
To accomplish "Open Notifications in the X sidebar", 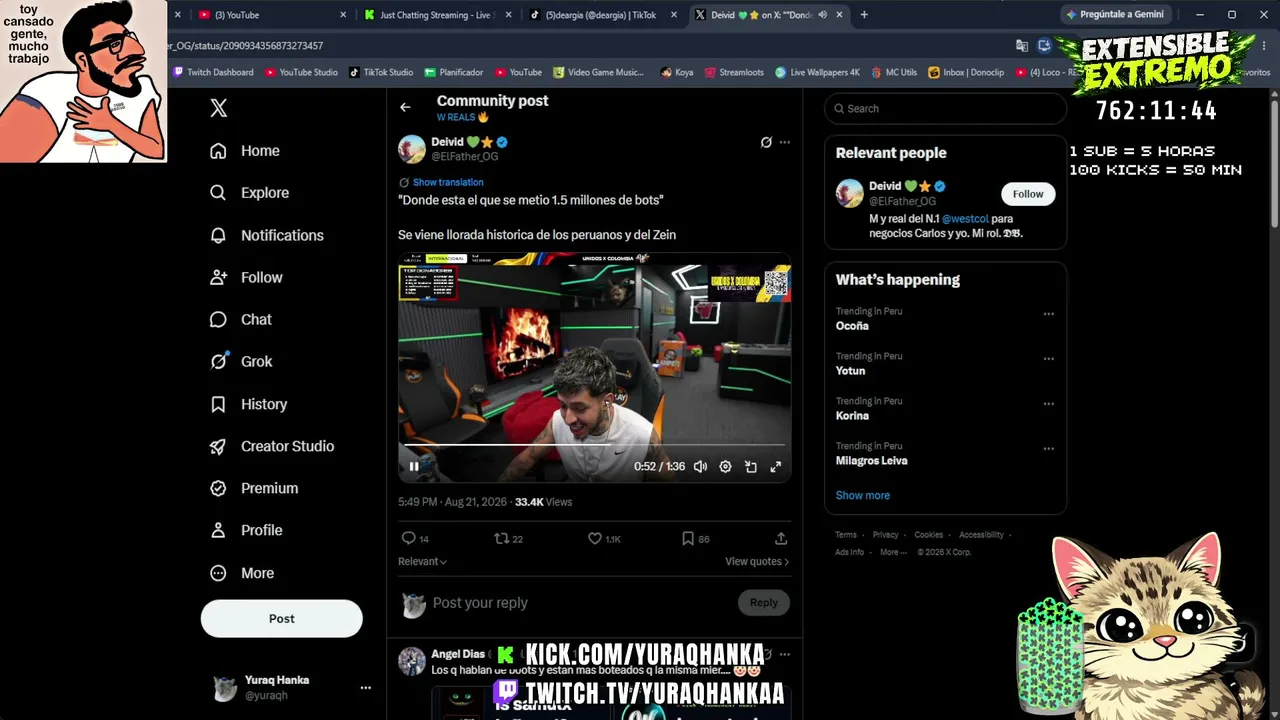I will click(x=267, y=235).
